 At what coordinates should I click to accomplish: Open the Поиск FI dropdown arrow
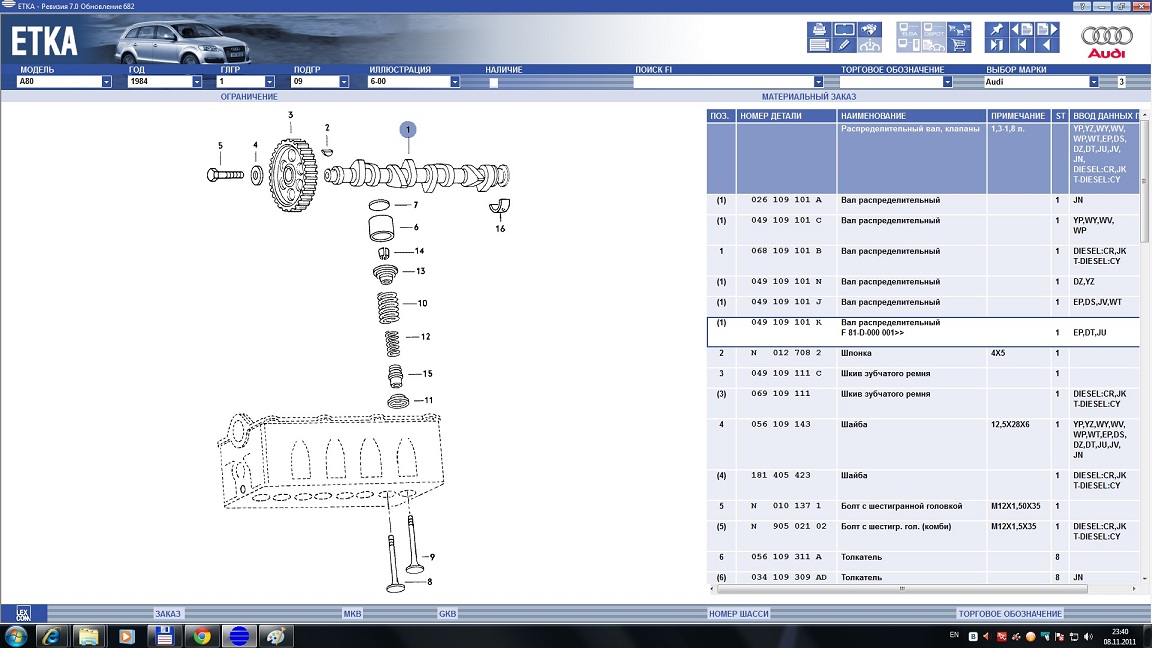coord(818,82)
